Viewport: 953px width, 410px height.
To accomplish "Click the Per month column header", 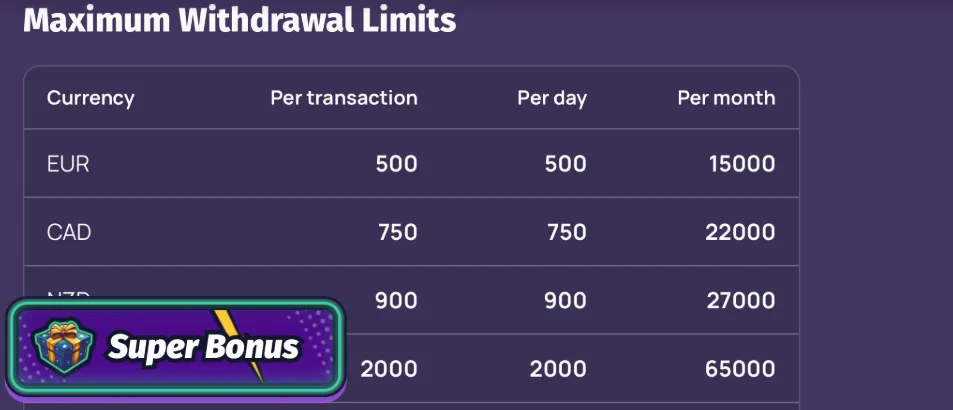I will point(726,98).
